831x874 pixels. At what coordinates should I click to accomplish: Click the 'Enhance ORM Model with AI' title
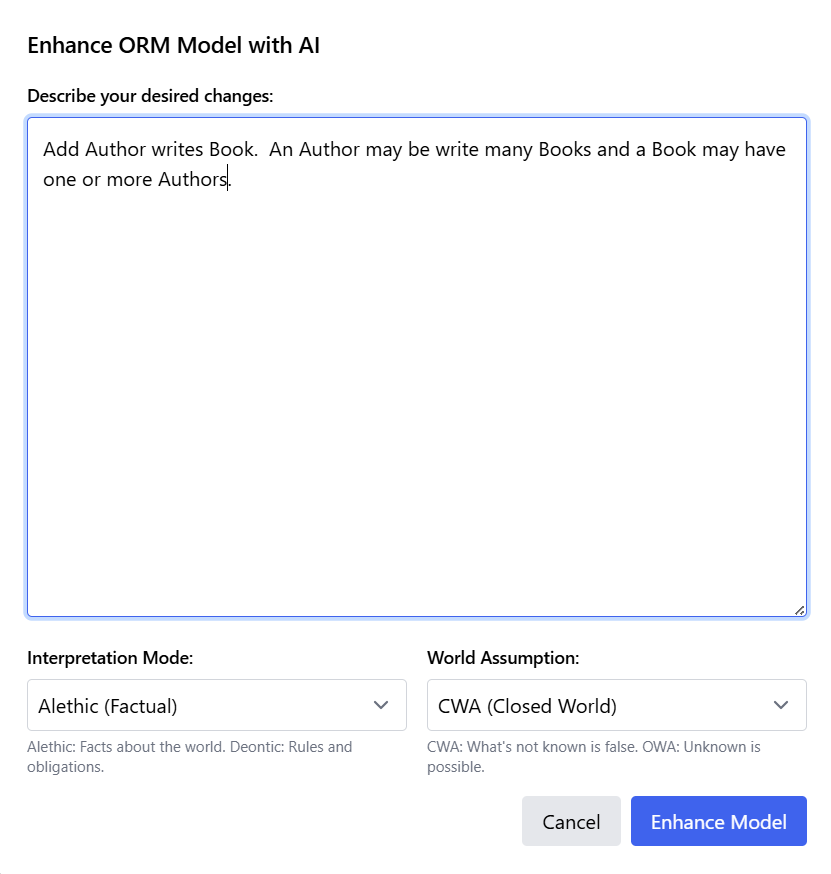click(174, 45)
